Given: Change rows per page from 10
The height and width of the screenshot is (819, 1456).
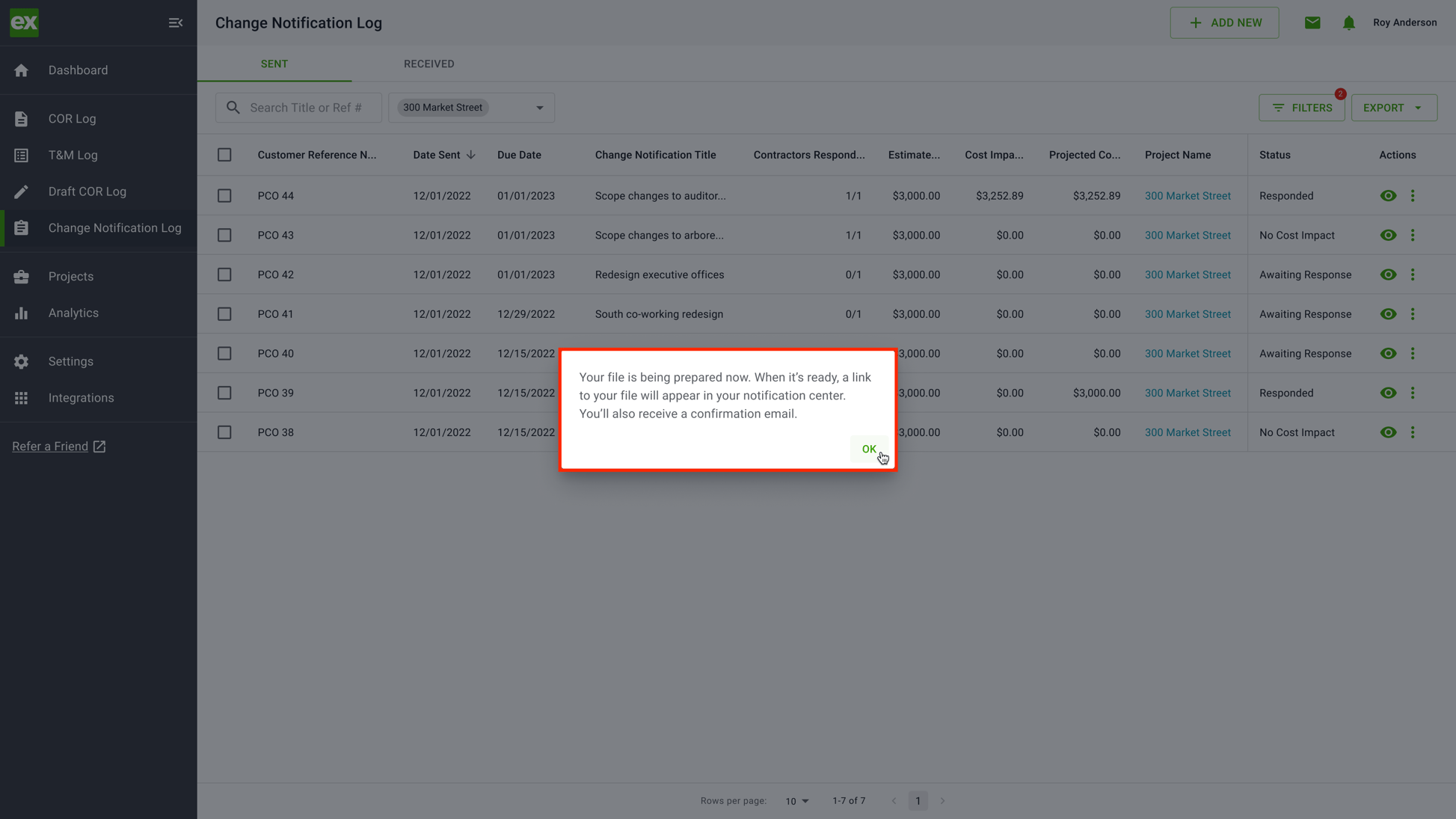Looking at the screenshot, I should click(796, 801).
